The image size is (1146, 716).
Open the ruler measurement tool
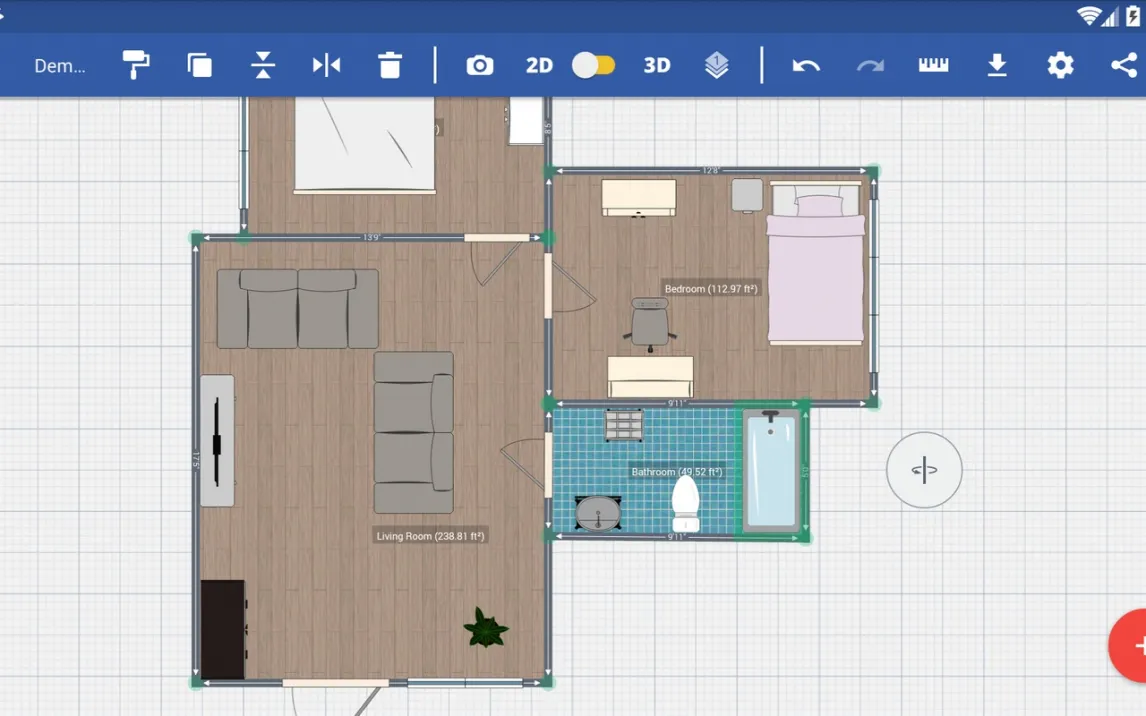933,65
